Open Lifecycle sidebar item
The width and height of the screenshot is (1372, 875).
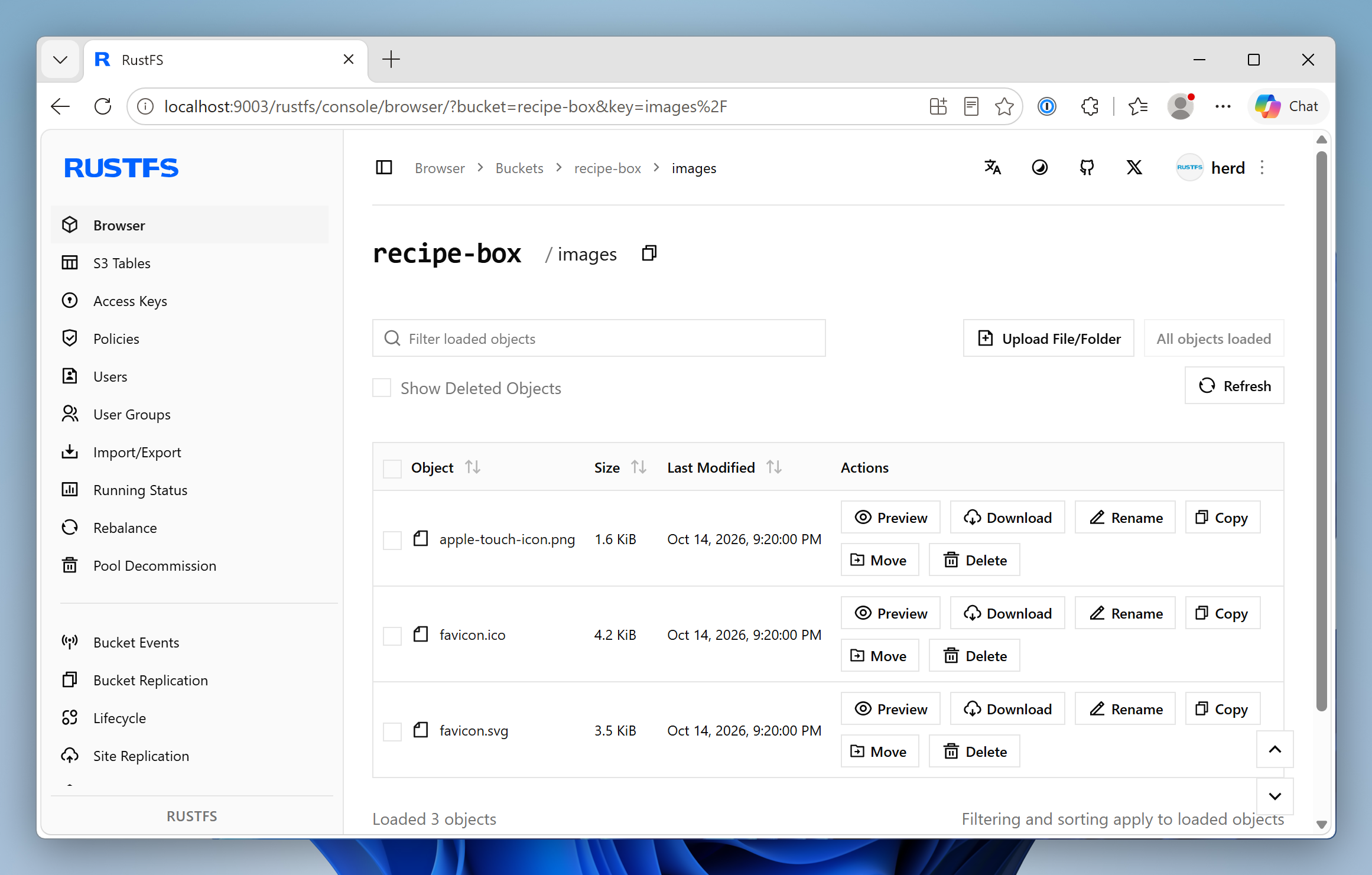189,718
